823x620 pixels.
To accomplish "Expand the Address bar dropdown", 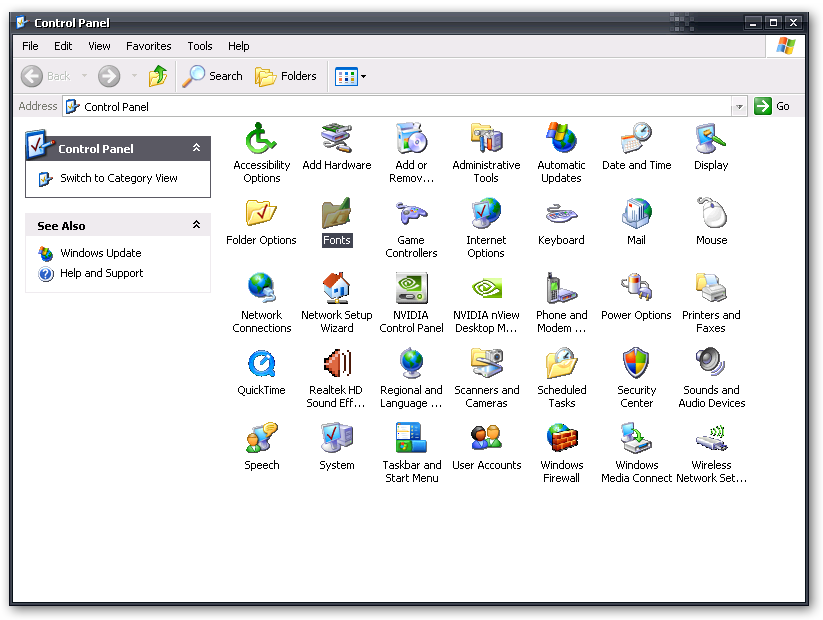I will [739, 107].
